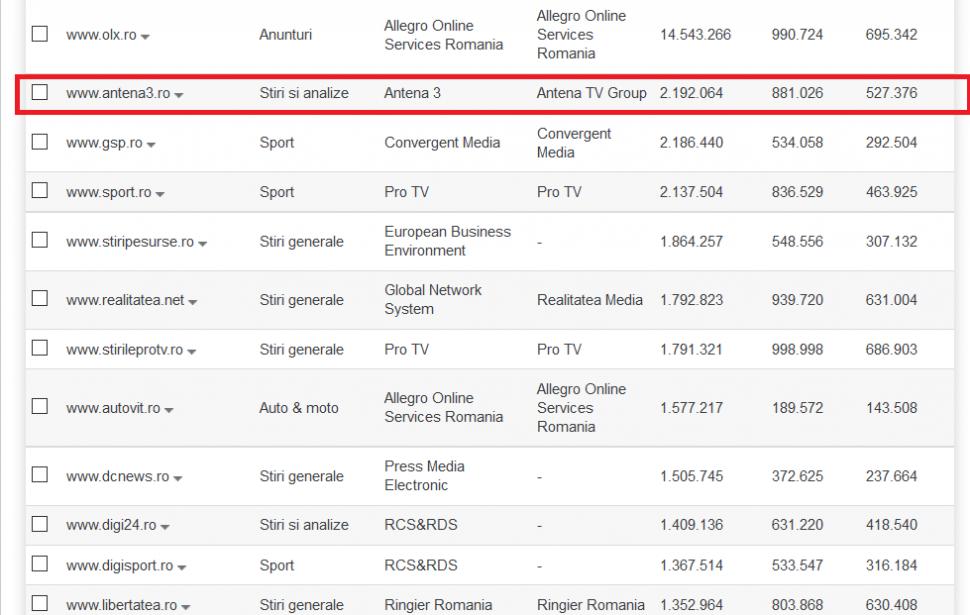The width and height of the screenshot is (970, 615).
Task: Tick the checkbox for the www.autovit.ro row
Action: point(39,407)
